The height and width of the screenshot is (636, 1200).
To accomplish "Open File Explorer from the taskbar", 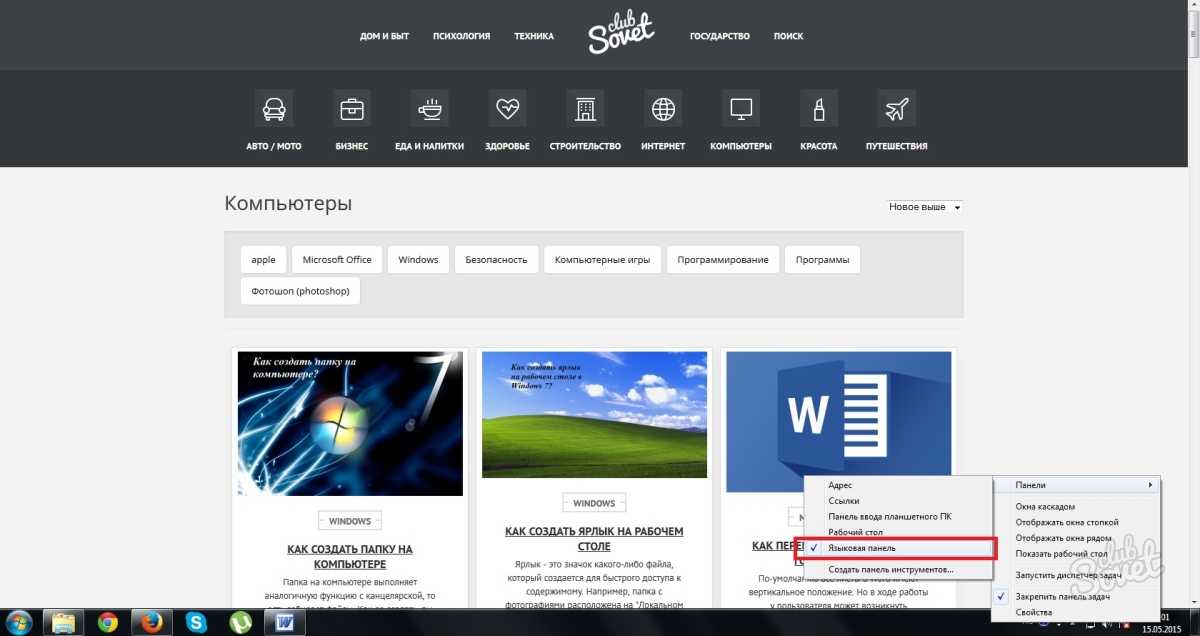I will (63, 623).
